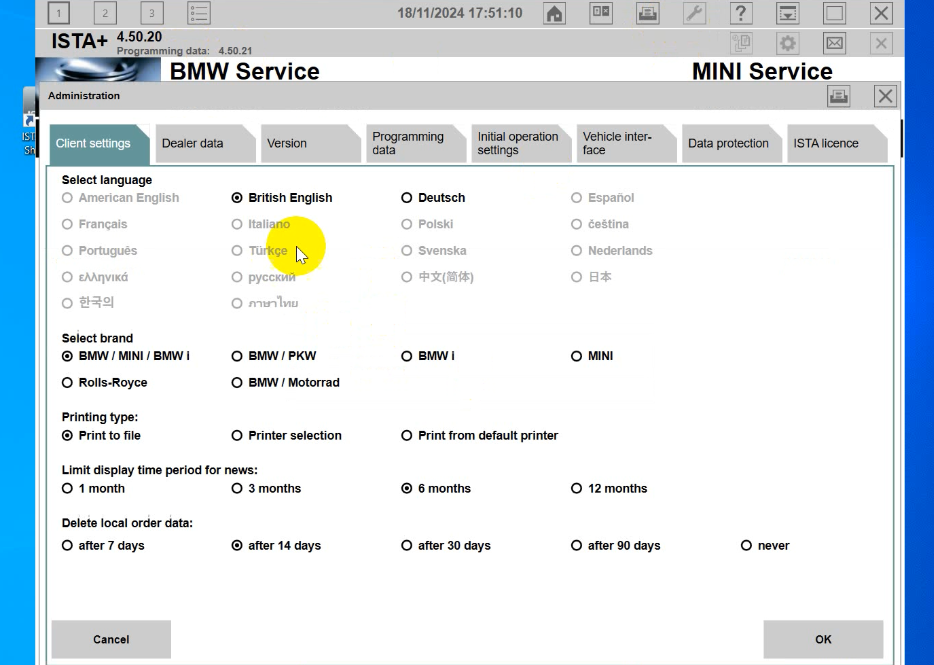This screenshot has height=665, width=934.
Task: Close the Administration dialog
Action: [x=885, y=96]
